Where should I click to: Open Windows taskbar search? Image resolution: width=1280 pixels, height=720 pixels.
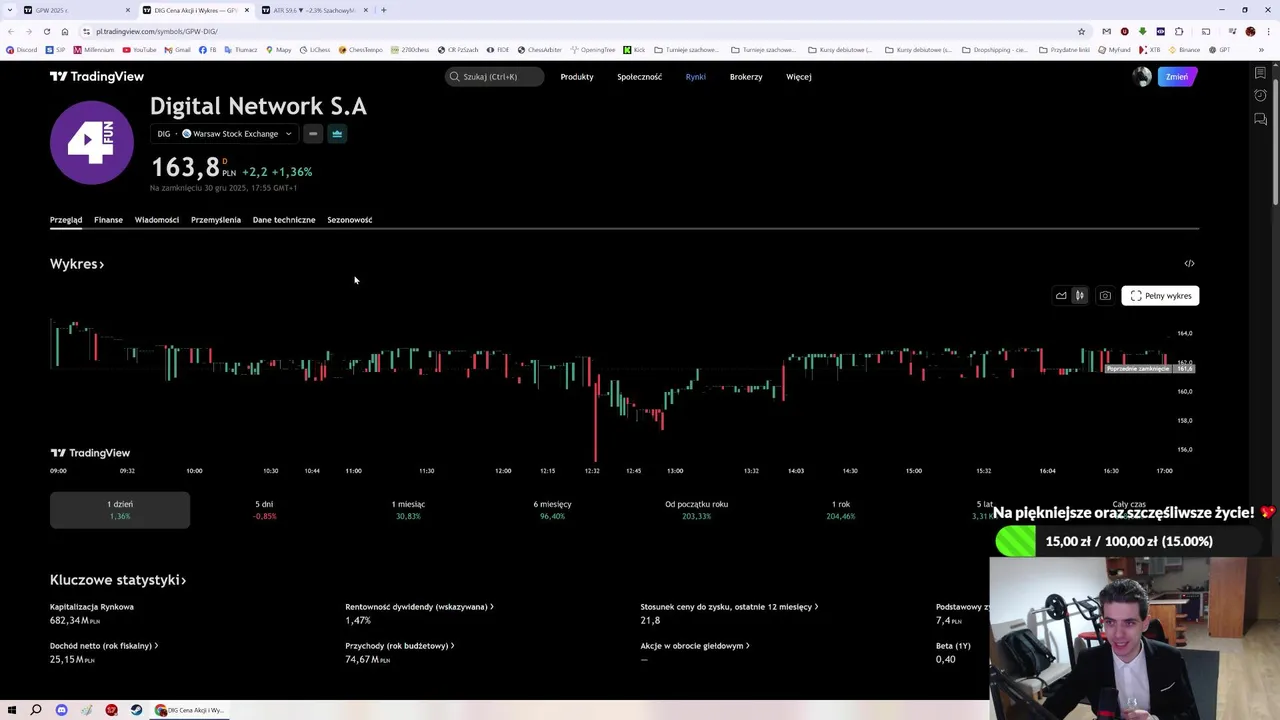point(36,710)
